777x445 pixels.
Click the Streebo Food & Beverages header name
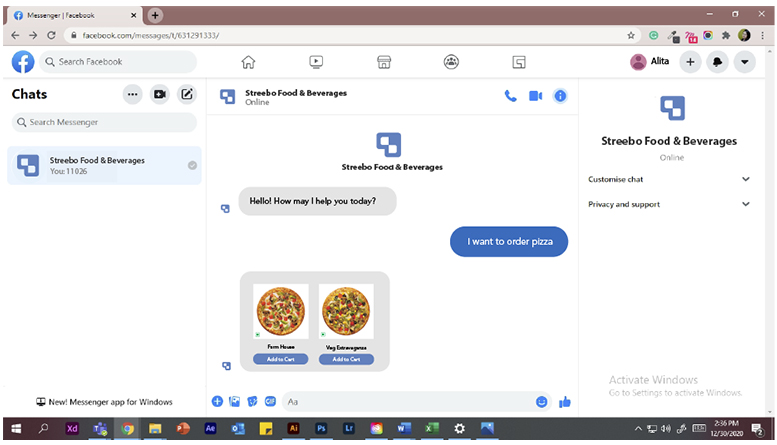[296, 93]
